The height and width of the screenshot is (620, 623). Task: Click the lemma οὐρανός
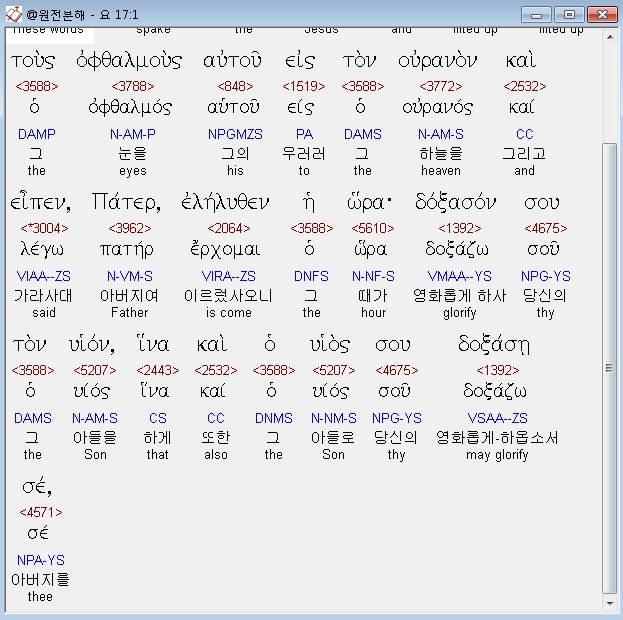[437, 107]
